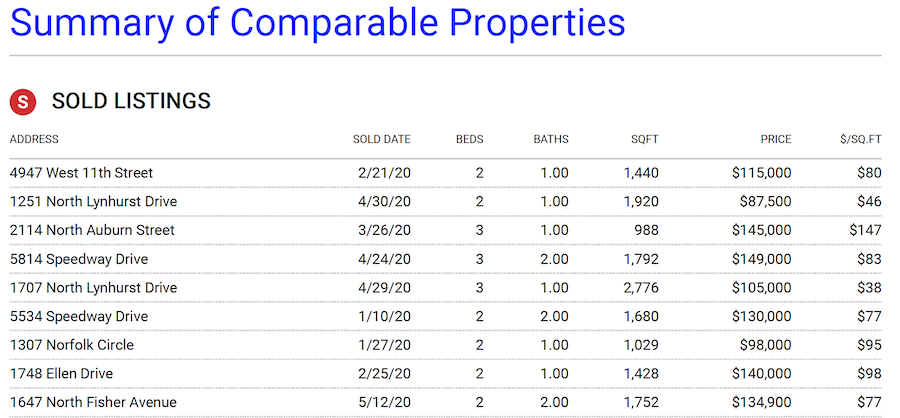Click the red S sold listings icon
Viewport: 900px width, 418px height.
click(23, 102)
